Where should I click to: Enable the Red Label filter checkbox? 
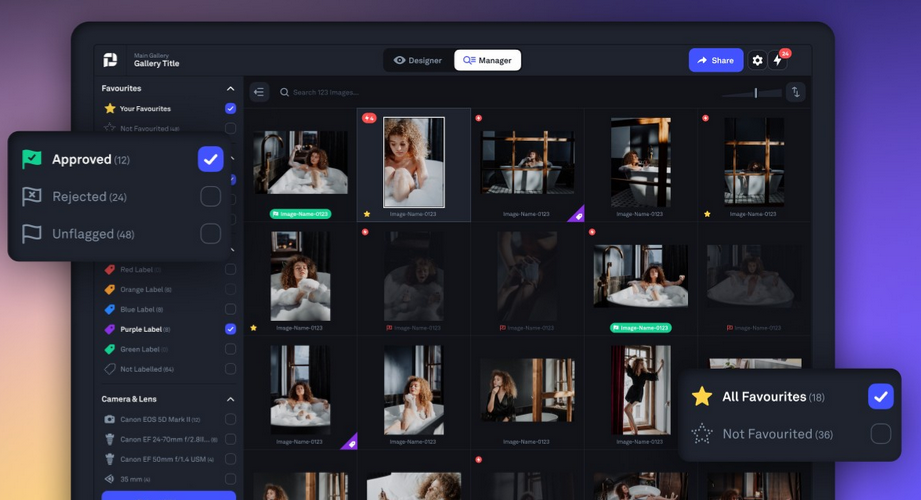click(230, 270)
